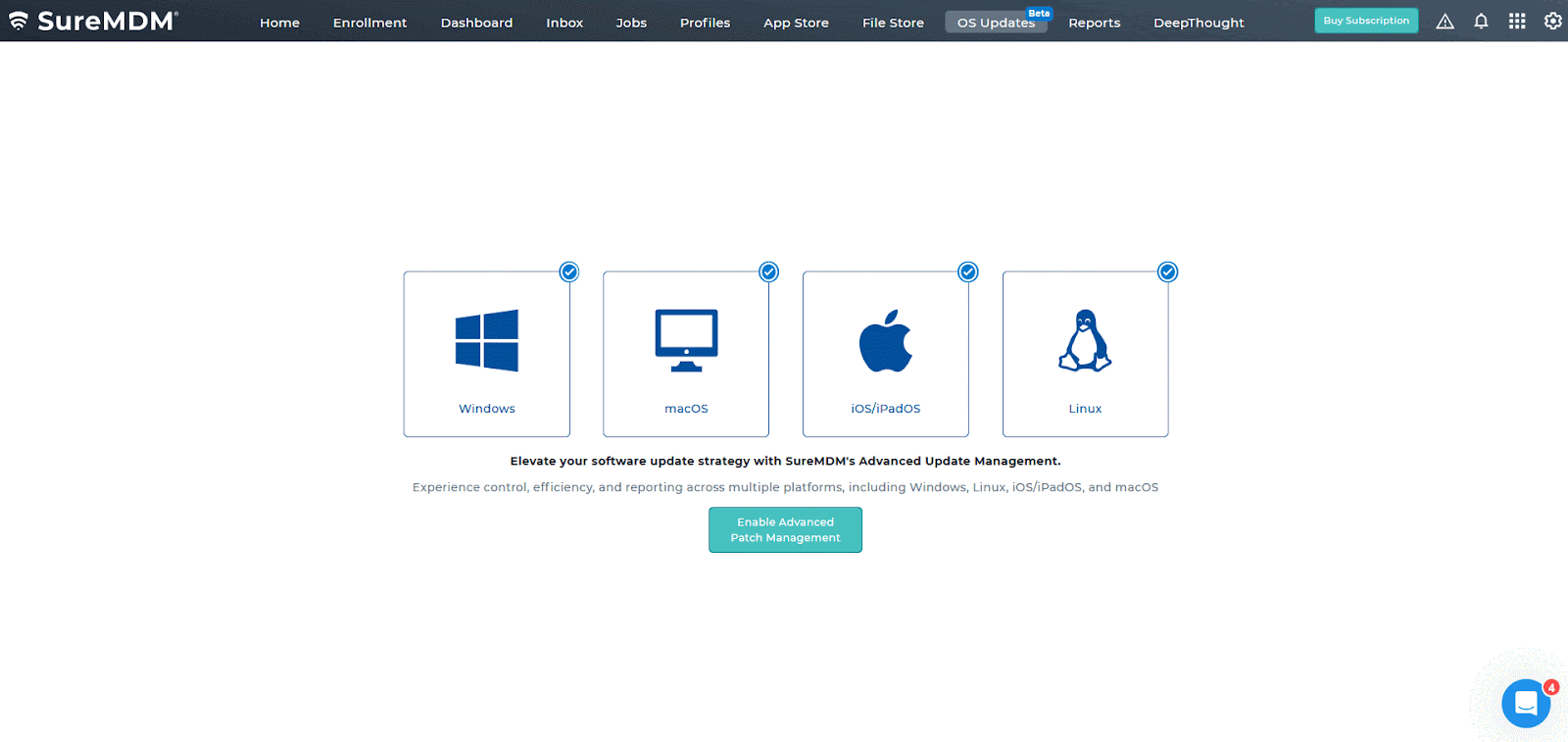Uncheck the Linux platform checkmark
The height and width of the screenshot is (742, 1568).
pos(1168,272)
